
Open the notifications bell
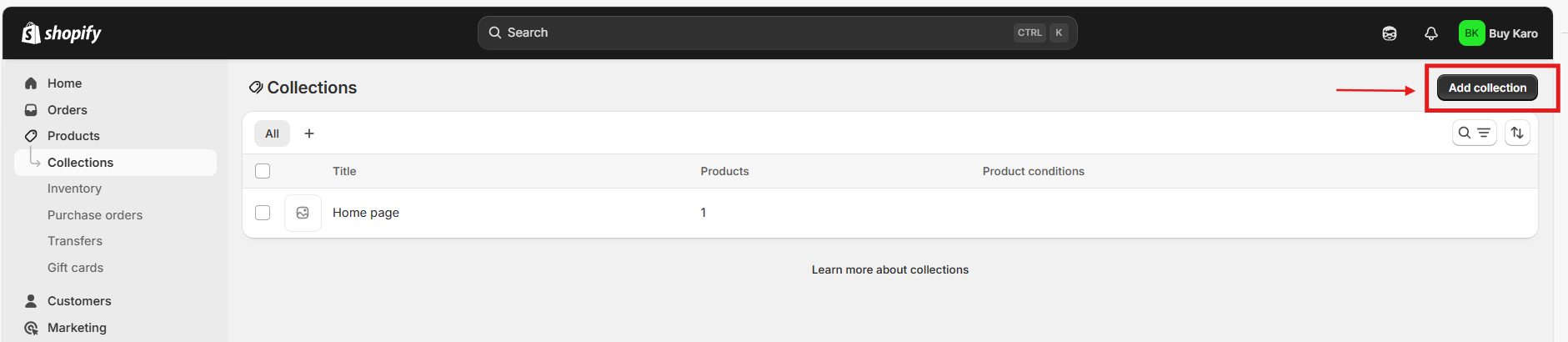click(x=1430, y=33)
